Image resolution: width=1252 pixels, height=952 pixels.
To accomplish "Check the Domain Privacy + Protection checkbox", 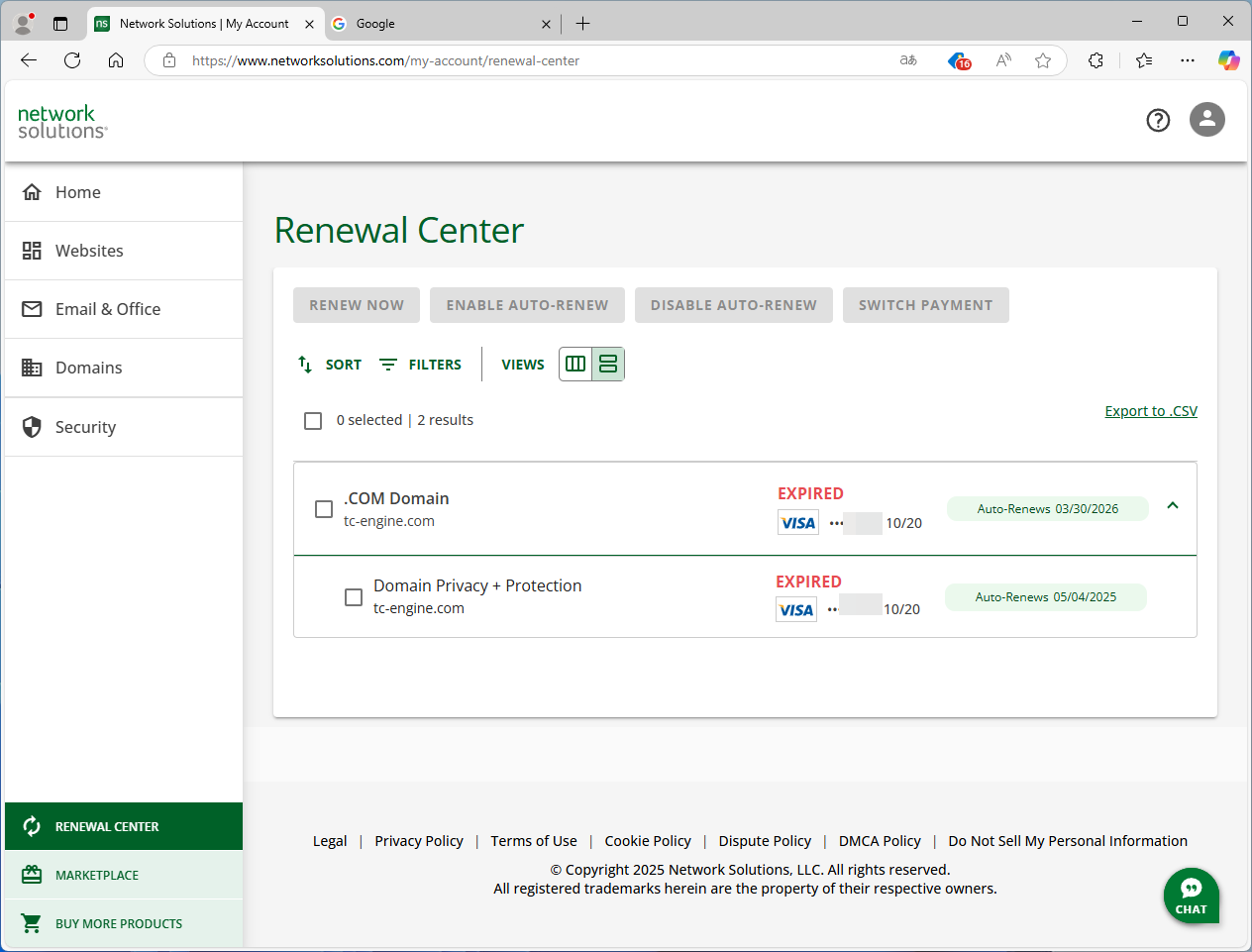I will [x=354, y=597].
